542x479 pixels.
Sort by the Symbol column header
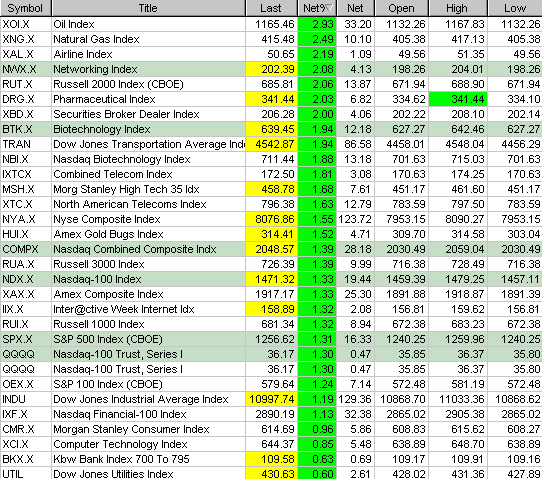tap(25, 8)
